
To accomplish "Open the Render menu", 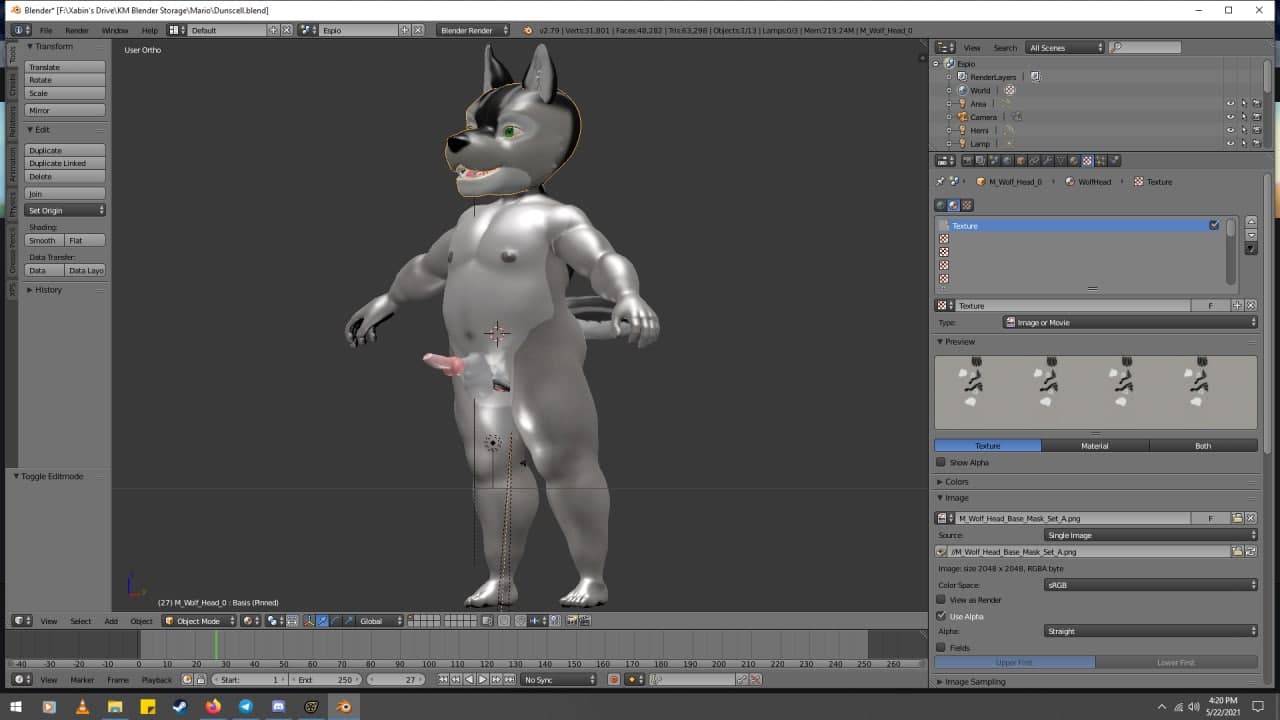I will click(77, 30).
